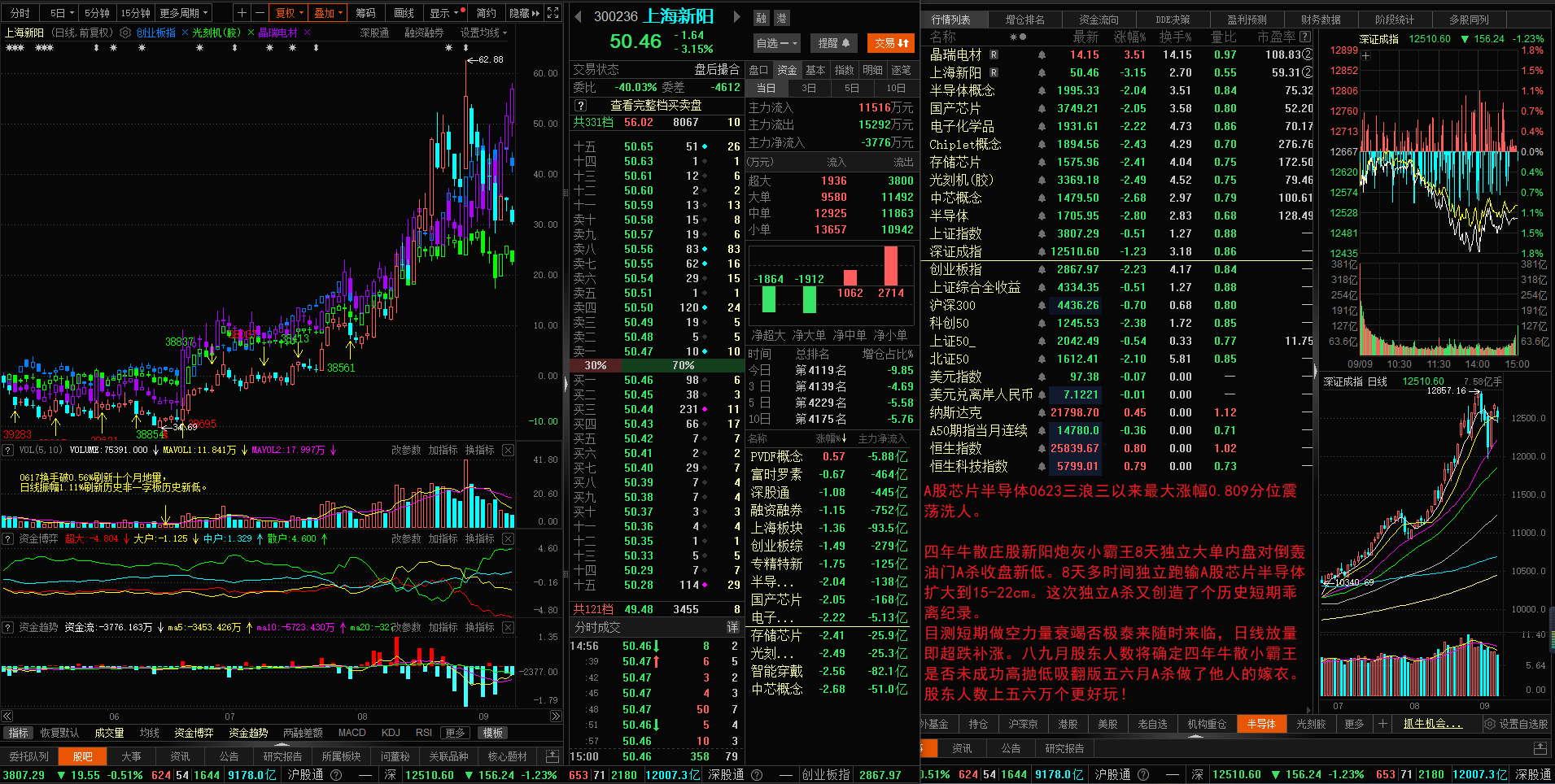This screenshot has width=1555, height=784.
Task: Open chart settings gear next to 上海新阳 title
Action: point(125,33)
